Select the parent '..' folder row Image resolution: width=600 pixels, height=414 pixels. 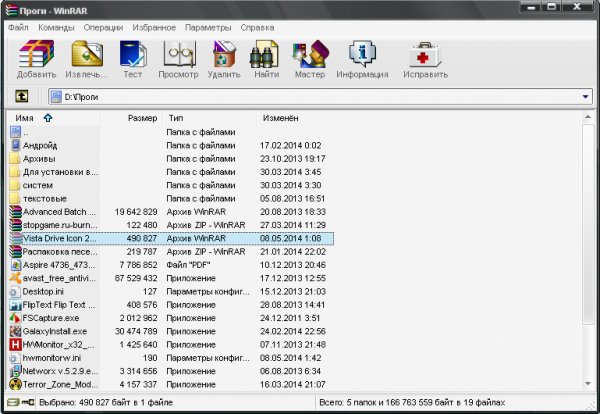(x=171, y=132)
